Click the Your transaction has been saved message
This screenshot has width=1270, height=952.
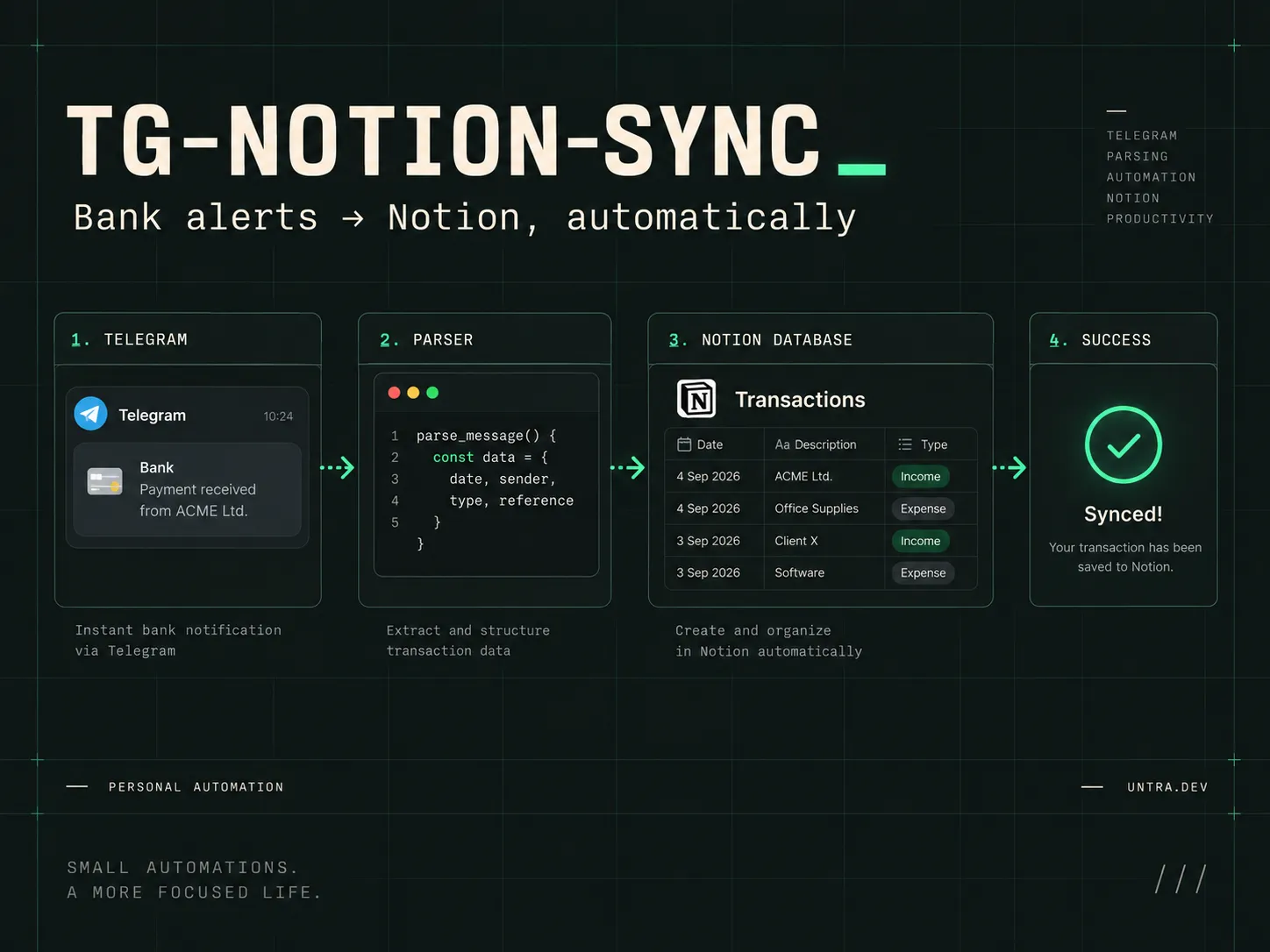point(1125,557)
